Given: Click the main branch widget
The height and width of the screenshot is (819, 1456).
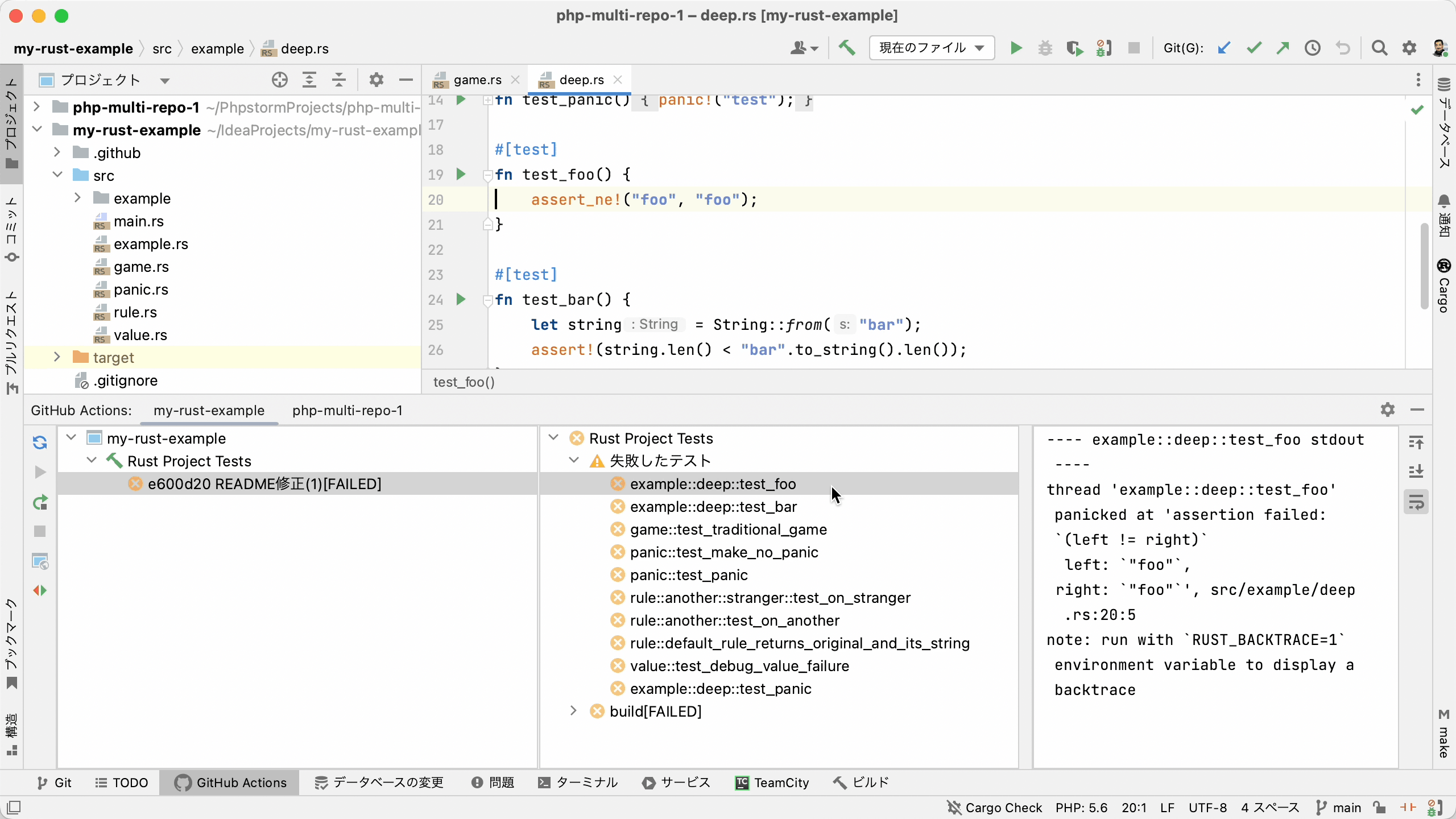Looking at the screenshot, I should pyautogui.click(x=1338, y=808).
